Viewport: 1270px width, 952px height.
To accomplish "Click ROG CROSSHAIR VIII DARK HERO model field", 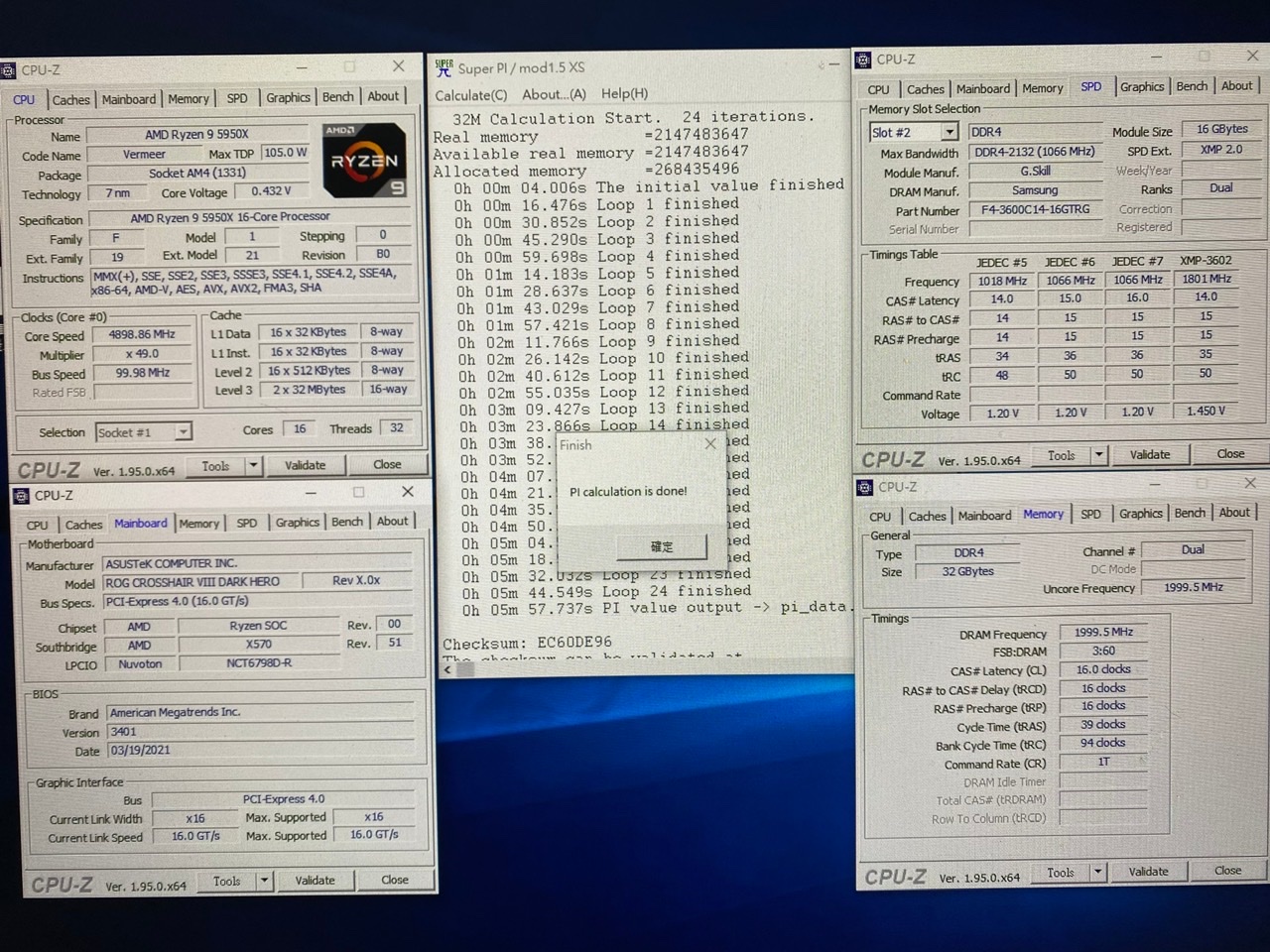I will click(x=199, y=582).
